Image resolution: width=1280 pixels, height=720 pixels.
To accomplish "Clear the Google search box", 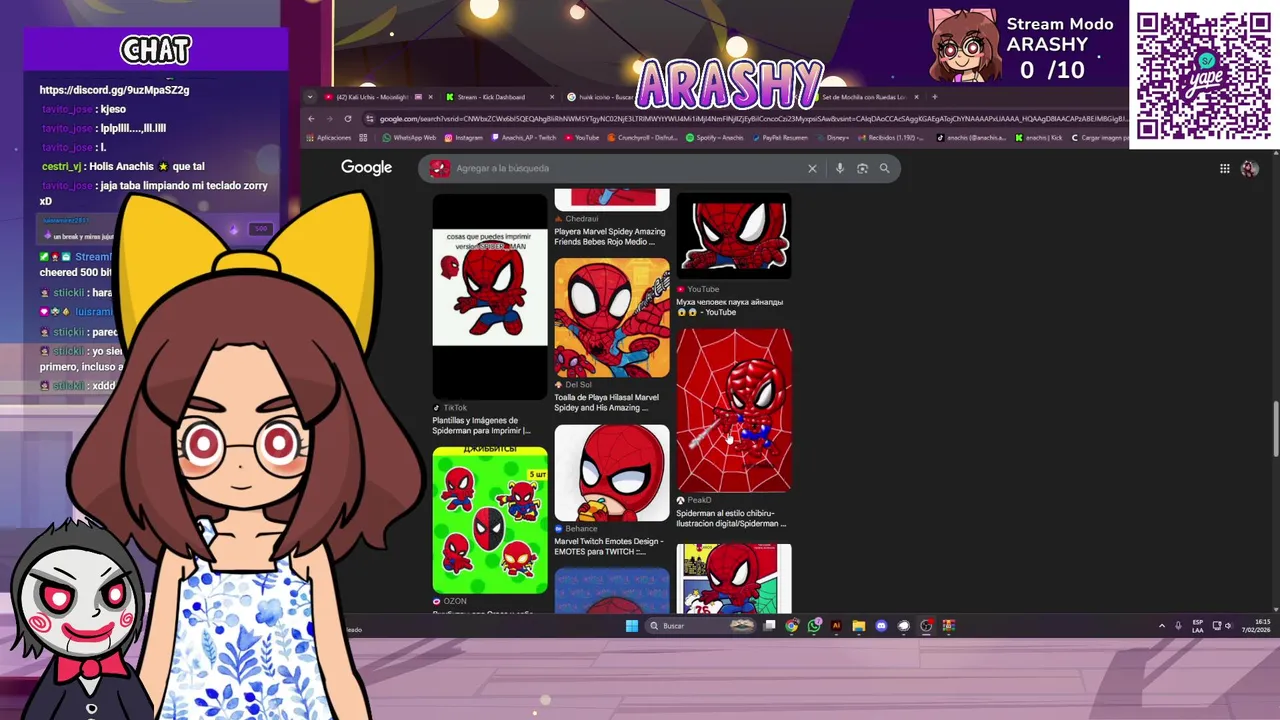I will 812,168.
